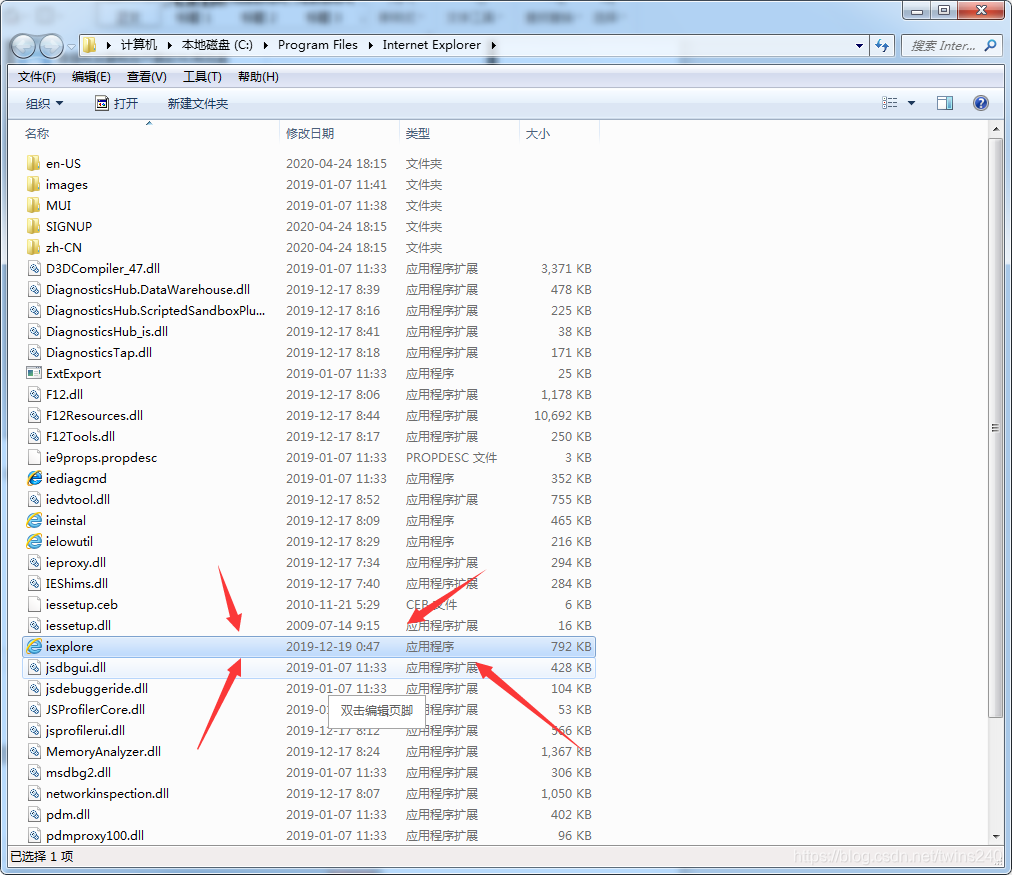Screen dimensions: 1012x875
Task: Open the 工具(T) menu
Action: click(x=202, y=77)
